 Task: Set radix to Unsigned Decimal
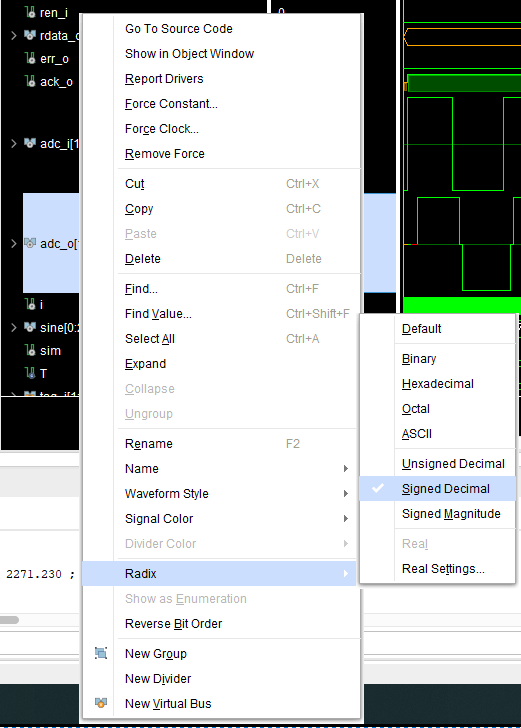(437, 464)
